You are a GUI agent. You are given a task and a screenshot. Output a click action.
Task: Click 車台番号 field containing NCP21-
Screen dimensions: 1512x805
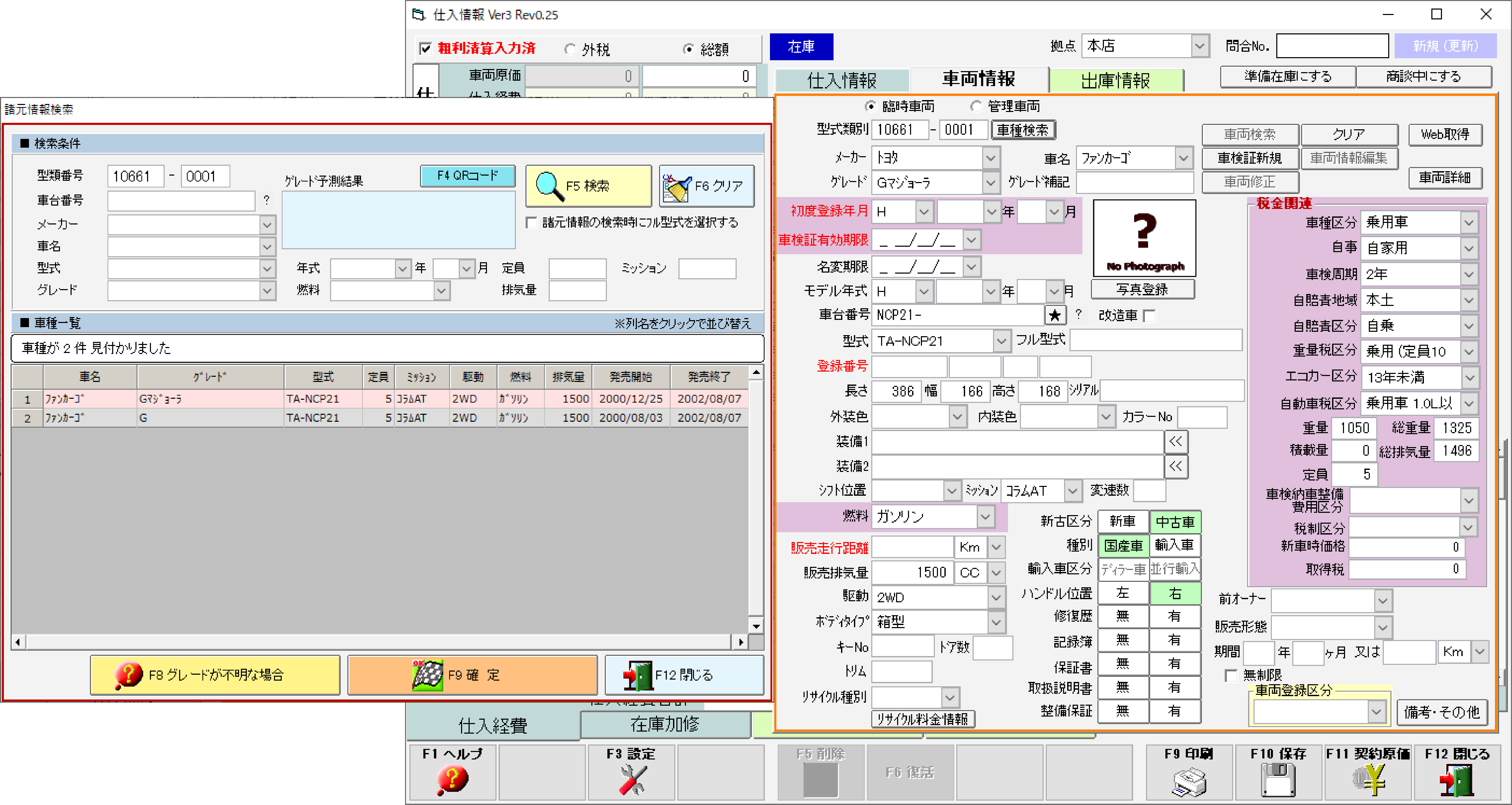click(x=958, y=315)
